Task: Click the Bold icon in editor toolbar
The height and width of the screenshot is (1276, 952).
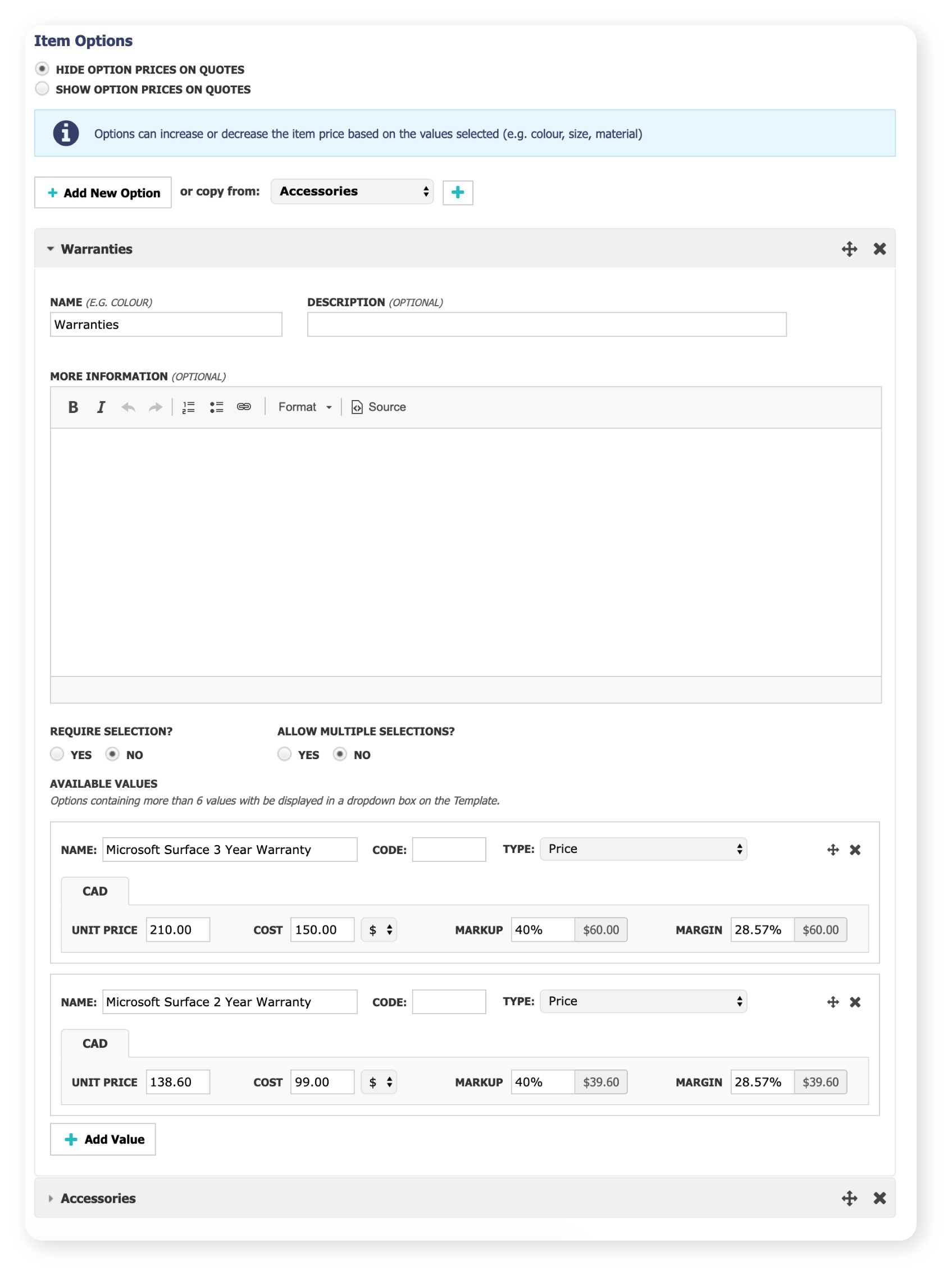Action: (73, 407)
